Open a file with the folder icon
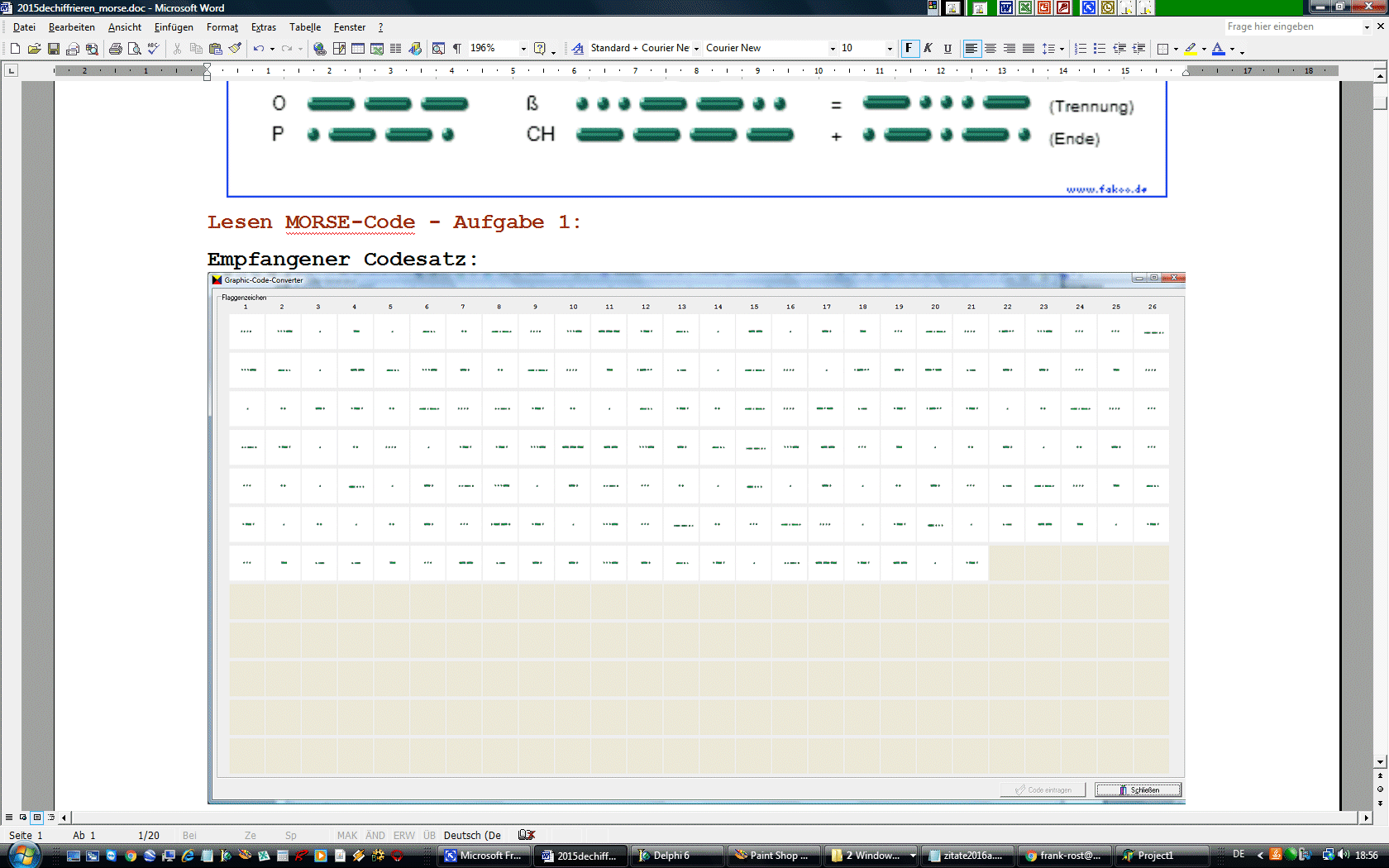This screenshot has width=1389, height=868. click(34, 49)
